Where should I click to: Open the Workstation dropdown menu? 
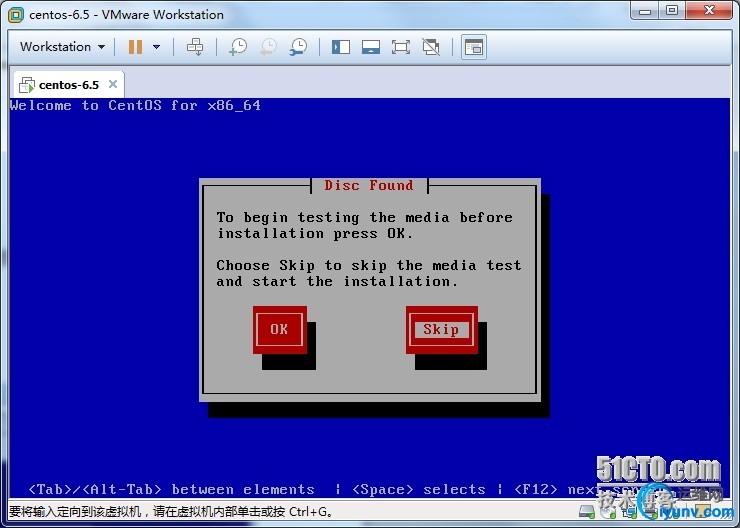pos(62,47)
